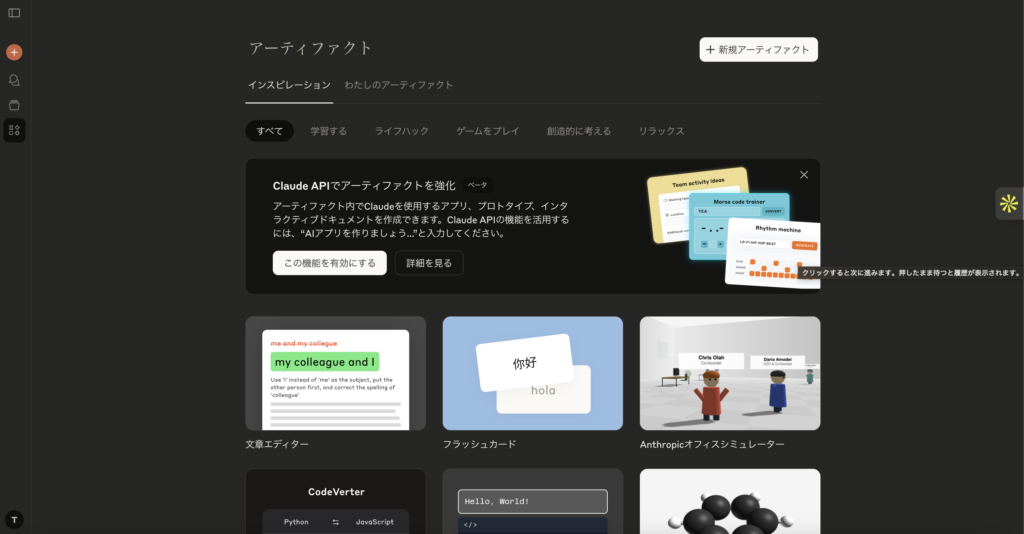Filter by 学習する category
The width and height of the screenshot is (1024, 534).
[328, 131]
